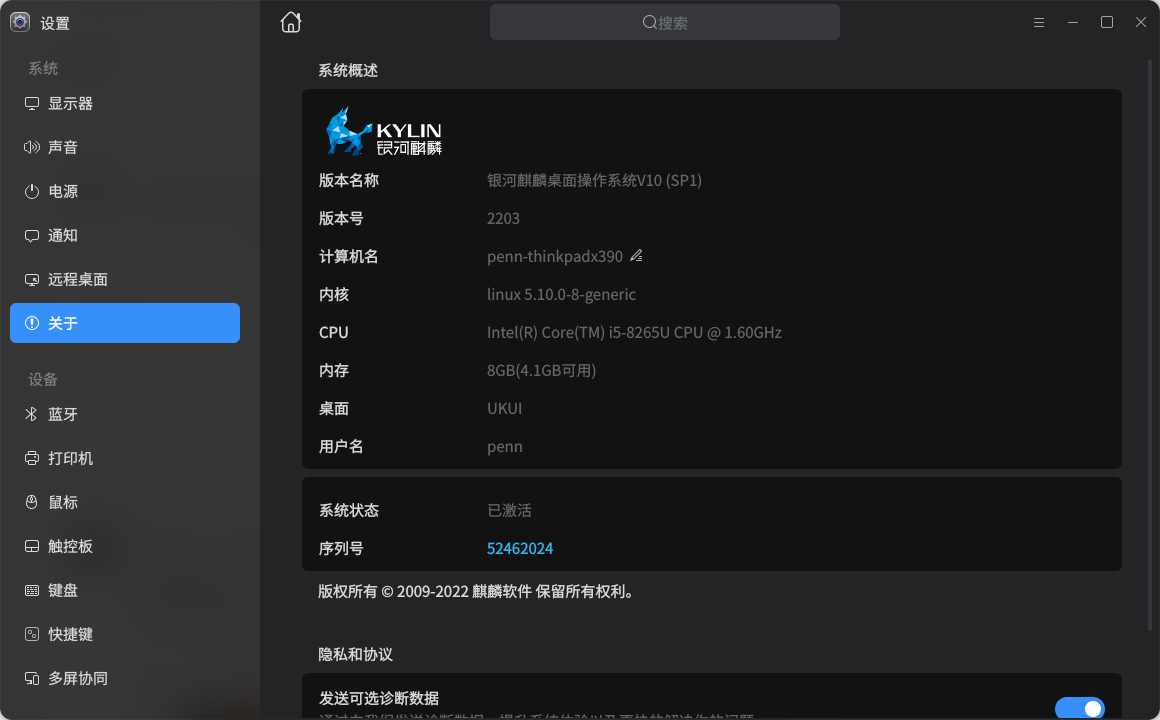The width and height of the screenshot is (1160, 720).
Task: Click the 版本名称 field label
Action: pyautogui.click(x=348, y=181)
